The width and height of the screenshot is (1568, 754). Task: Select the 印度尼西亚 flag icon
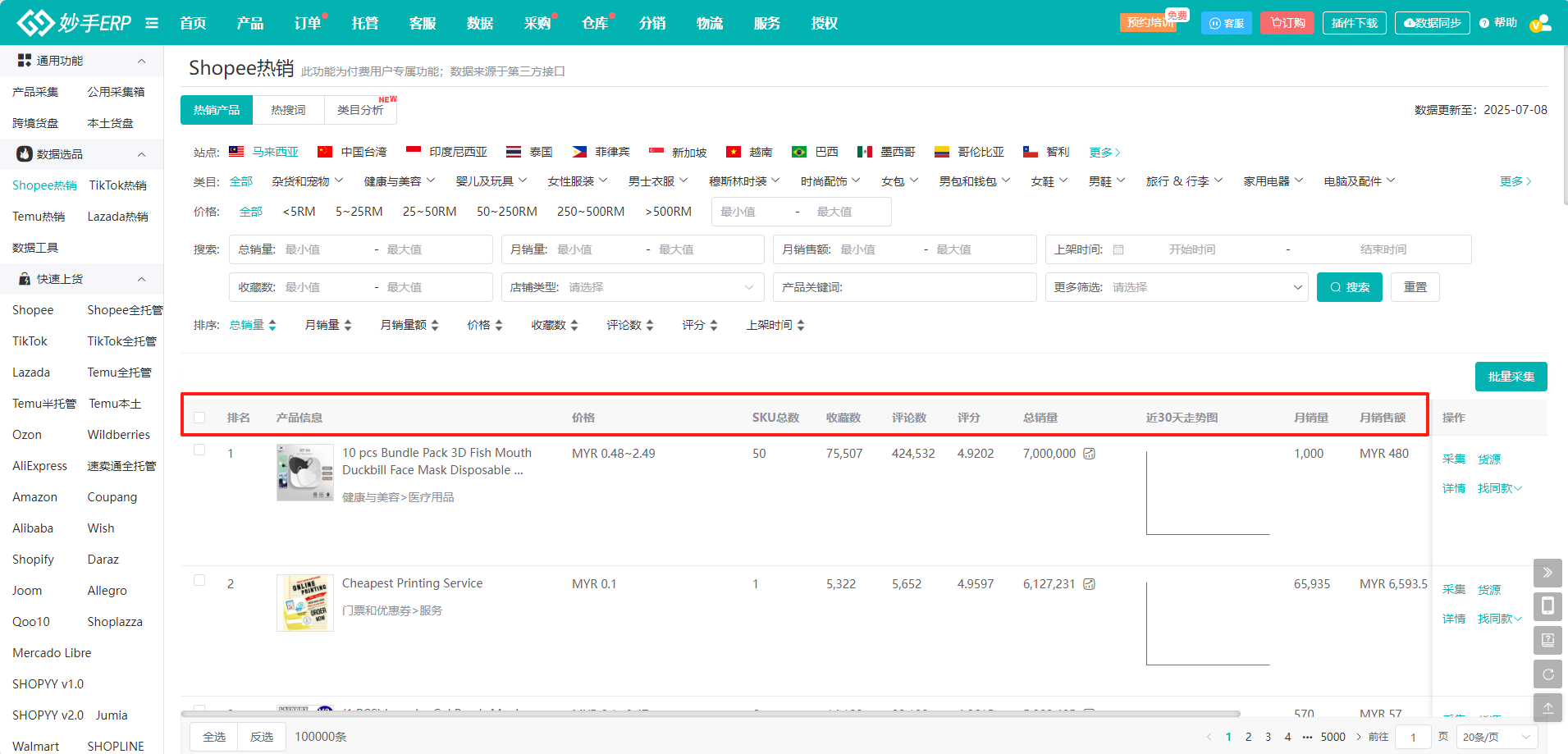pos(414,152)
